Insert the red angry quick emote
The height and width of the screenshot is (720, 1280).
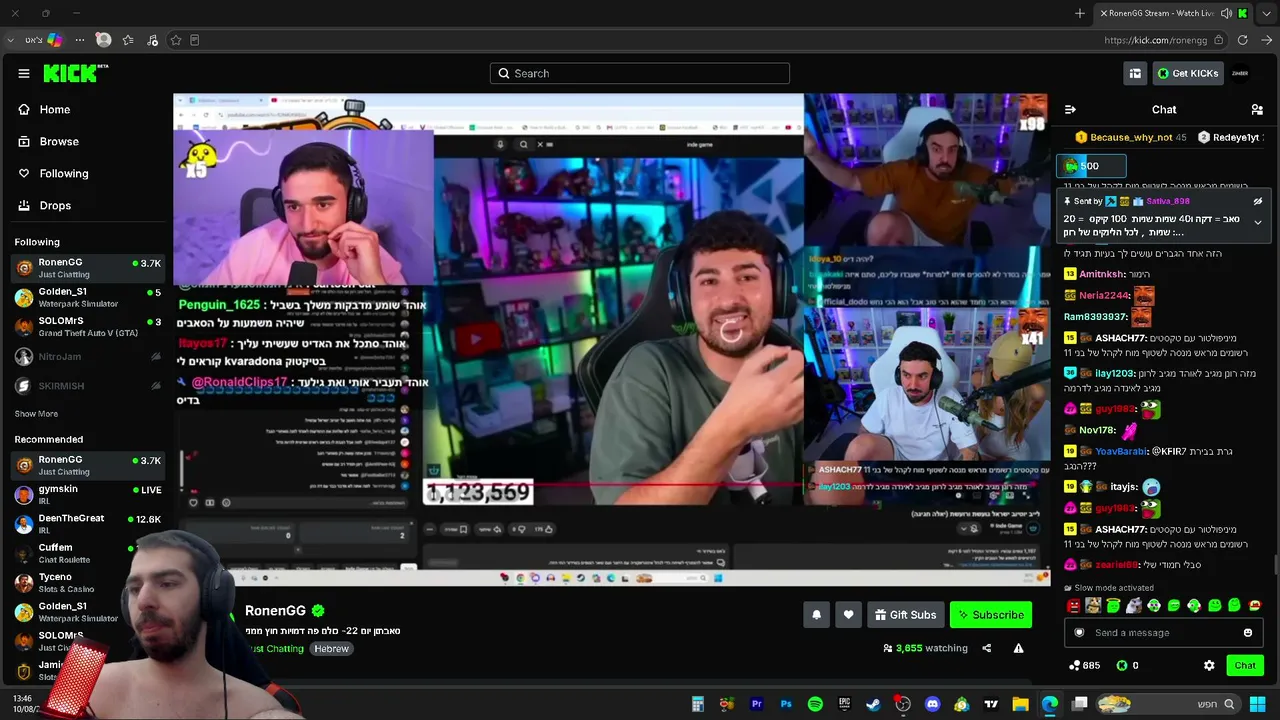pos(1074,605)
